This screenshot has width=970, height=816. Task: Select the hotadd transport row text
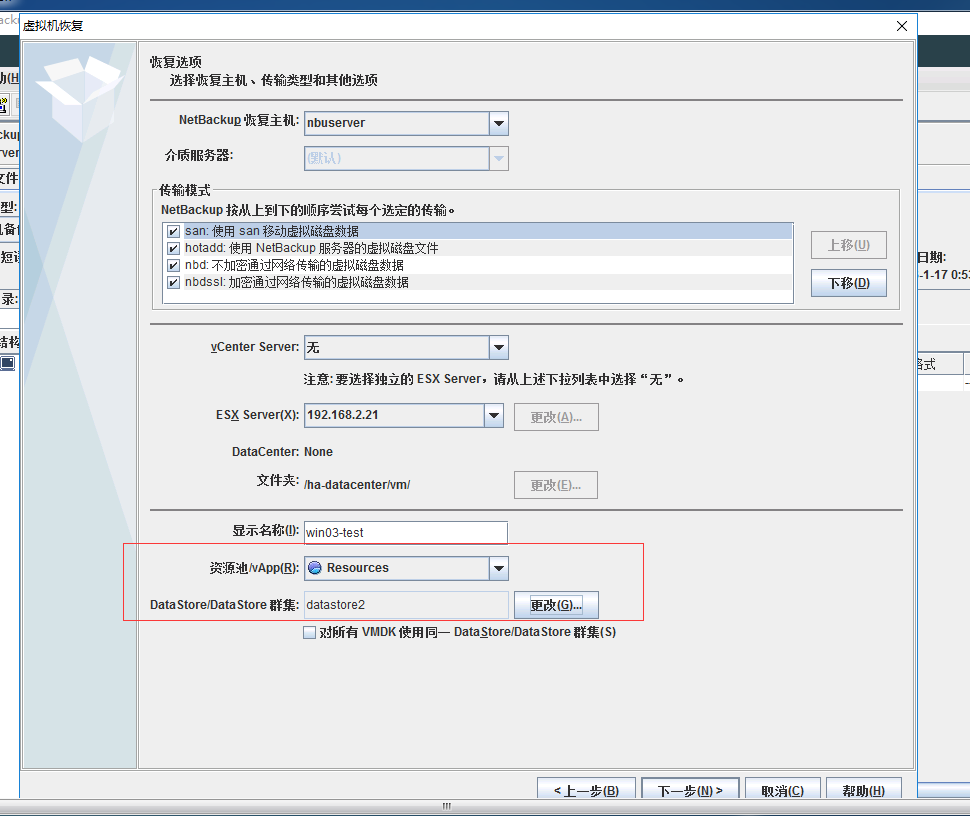coord(311,248)
